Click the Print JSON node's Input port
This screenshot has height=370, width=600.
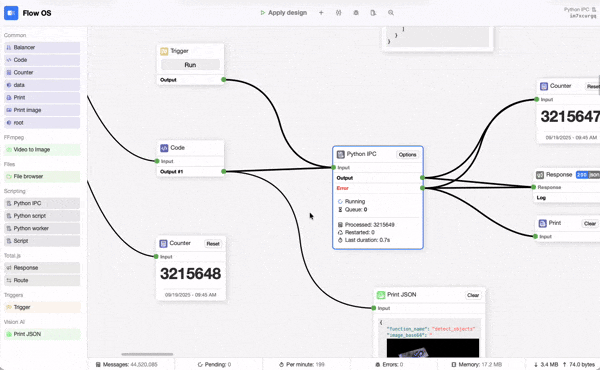(374, 308)
